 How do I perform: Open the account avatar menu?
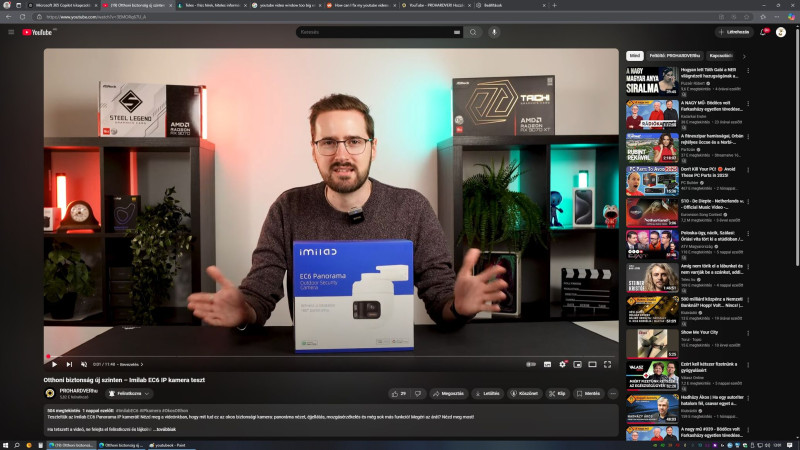(781, 32)
